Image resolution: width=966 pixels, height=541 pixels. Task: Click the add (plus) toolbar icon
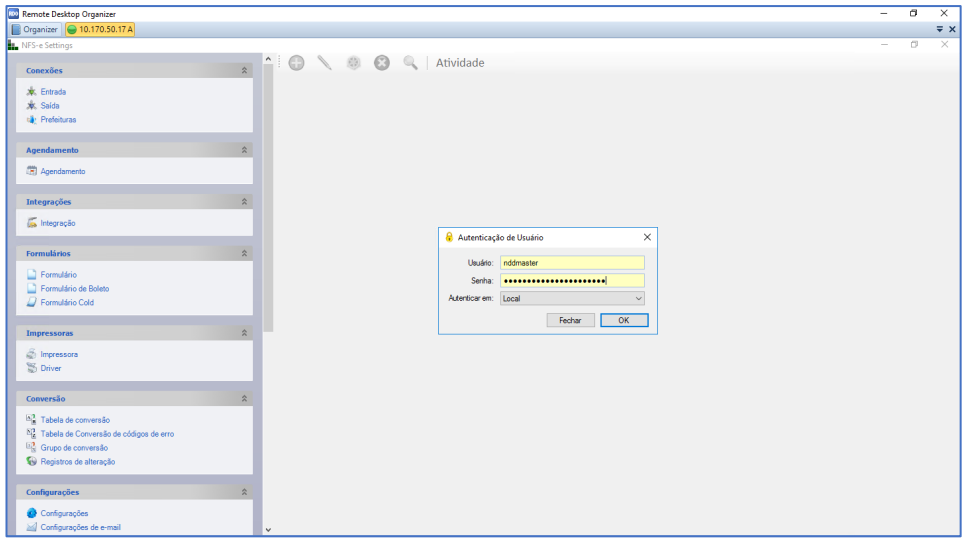coord(296,63)
